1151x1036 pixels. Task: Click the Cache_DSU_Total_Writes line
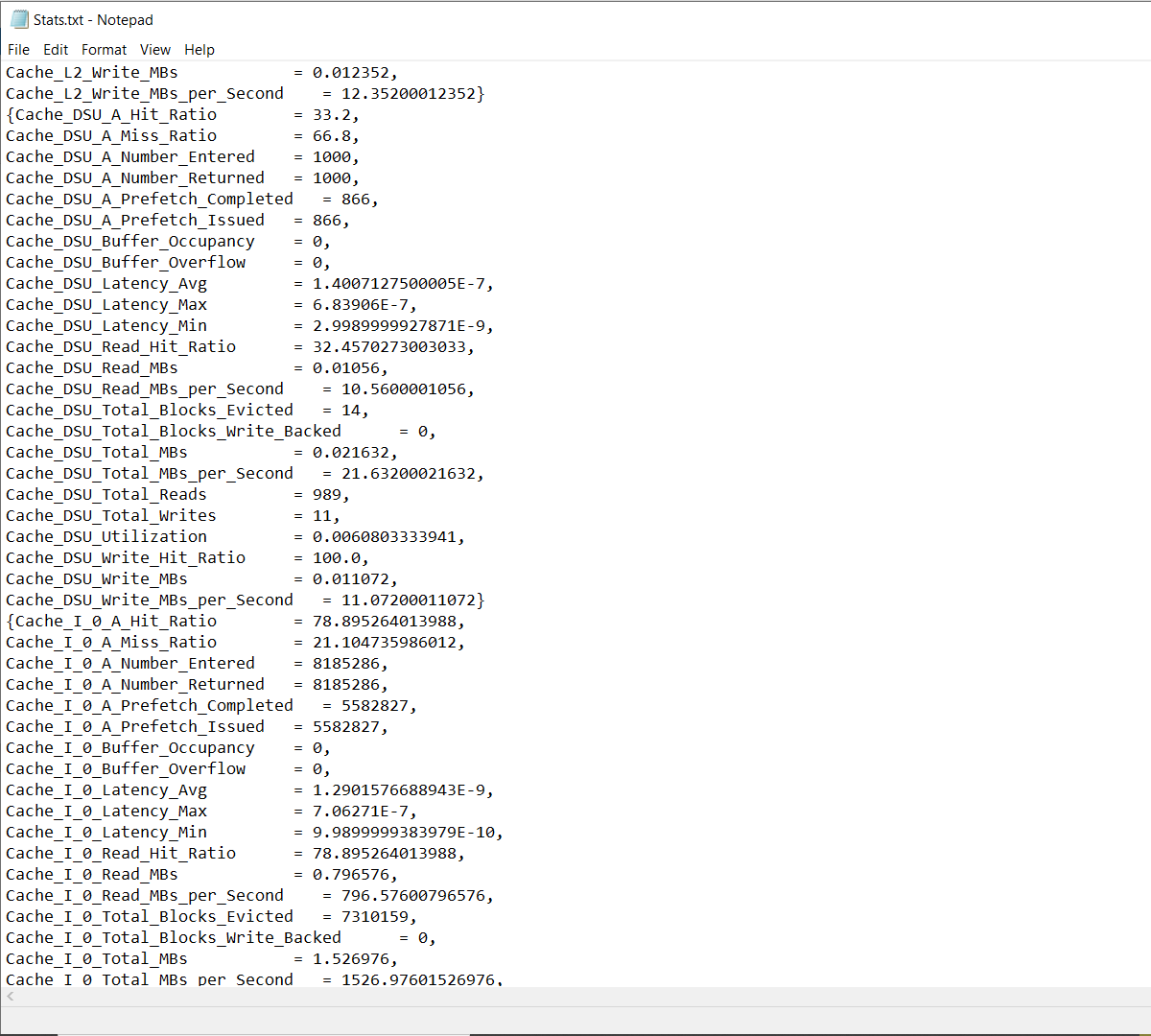tap(173, 516)
